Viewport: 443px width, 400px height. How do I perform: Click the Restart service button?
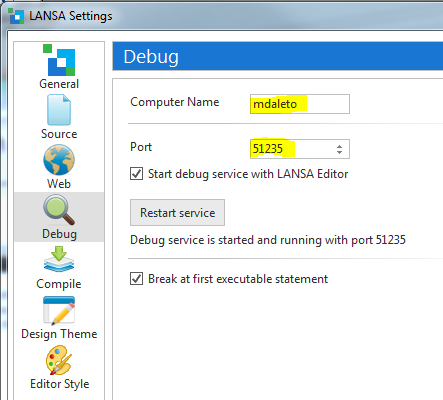(x=177, y=213)
